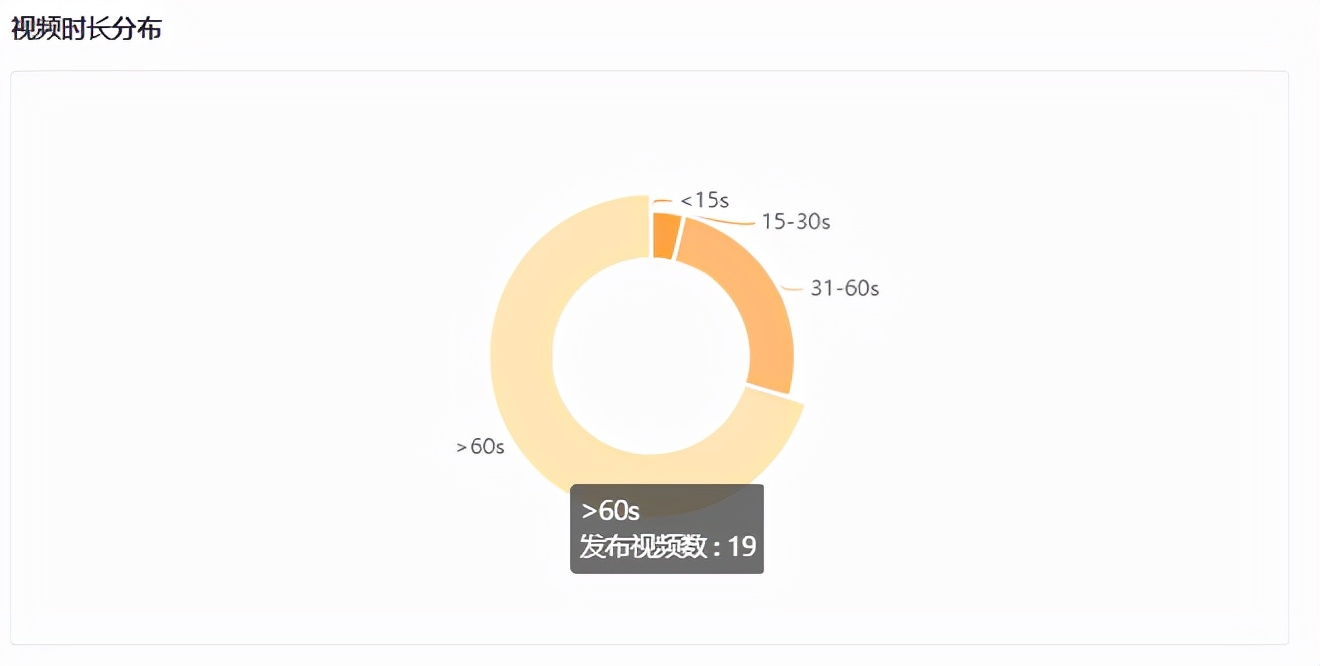Click the "视频时长分布" section title
Screen dimensions: 1320x666
point(86,29)
